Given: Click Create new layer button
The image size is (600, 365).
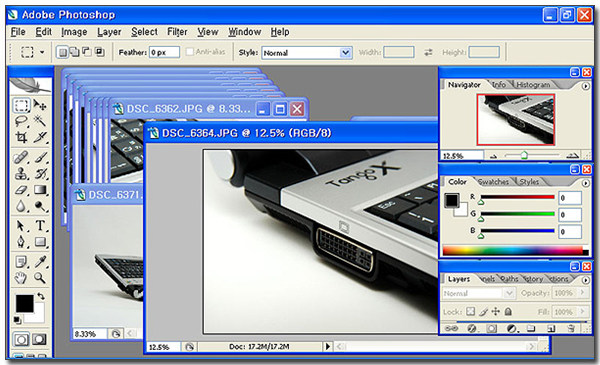Looking at the screenshot, I should coord(551,328).
